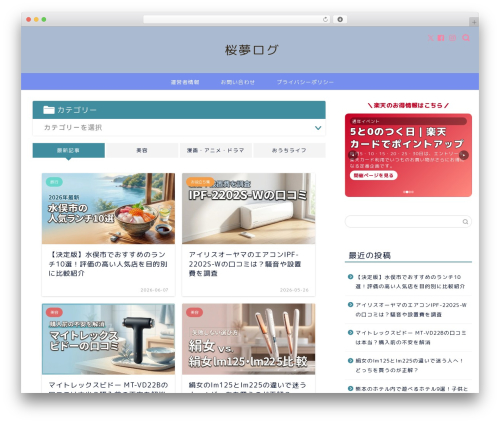Expand the カテゴリーを選択 dropdown
This screenshot has height=423, width=500.
click(179, 128)
